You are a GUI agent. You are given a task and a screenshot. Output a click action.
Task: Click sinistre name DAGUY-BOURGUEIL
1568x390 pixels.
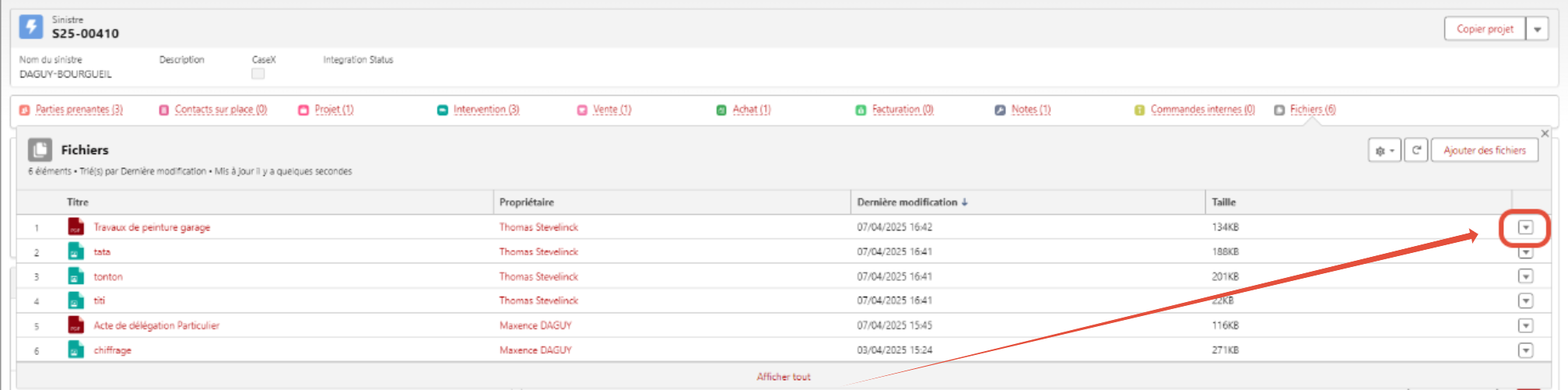coord(65,74)
